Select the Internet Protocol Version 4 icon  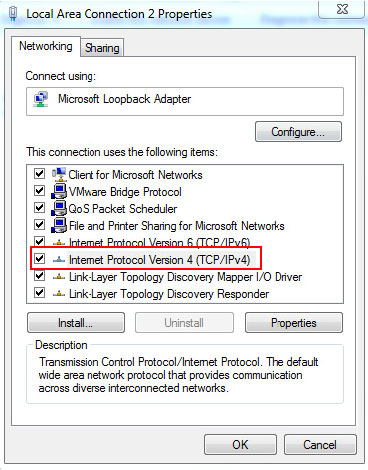click(x=59, y=259)
